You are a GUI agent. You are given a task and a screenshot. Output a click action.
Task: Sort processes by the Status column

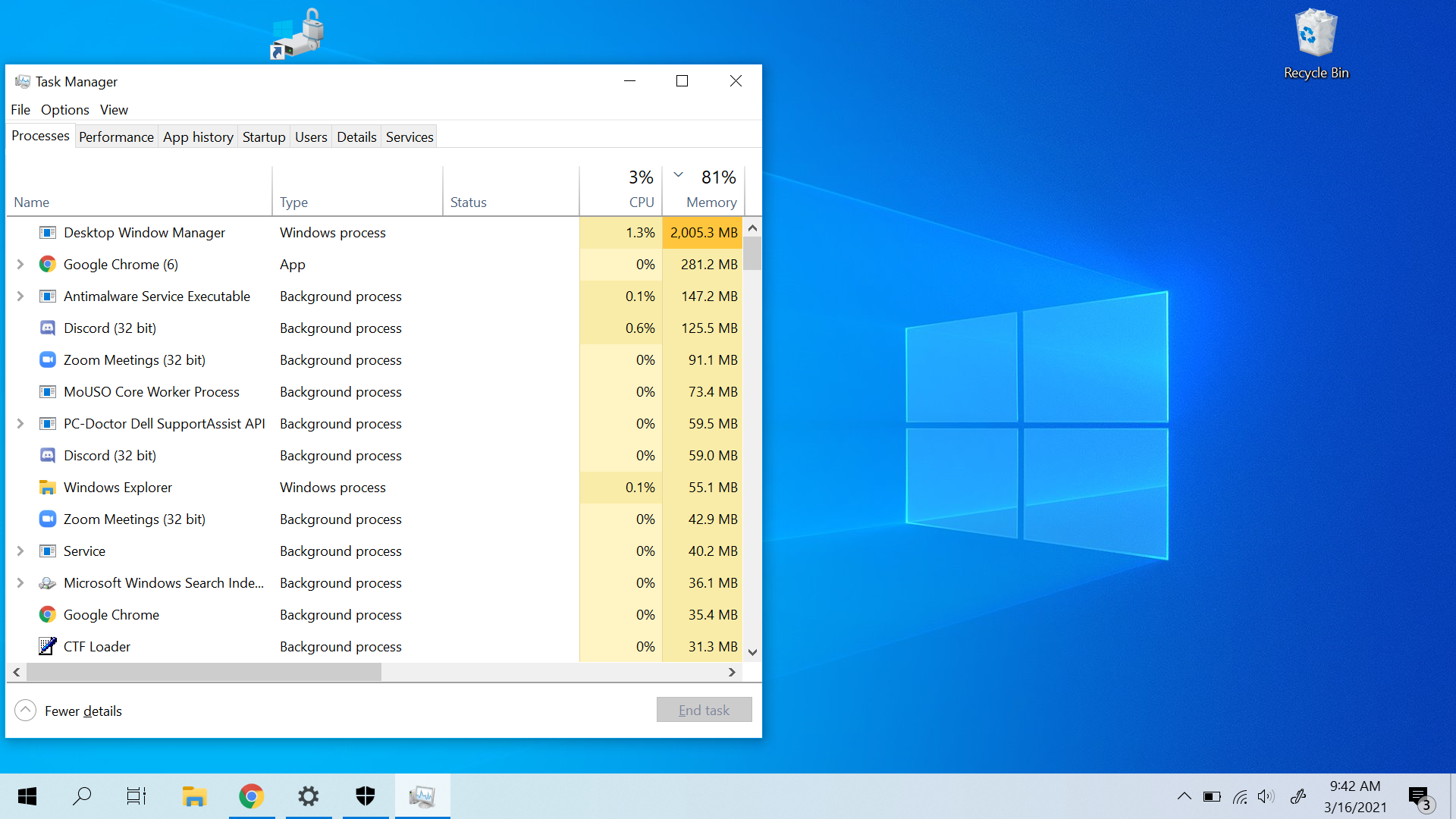click(511, 191)
